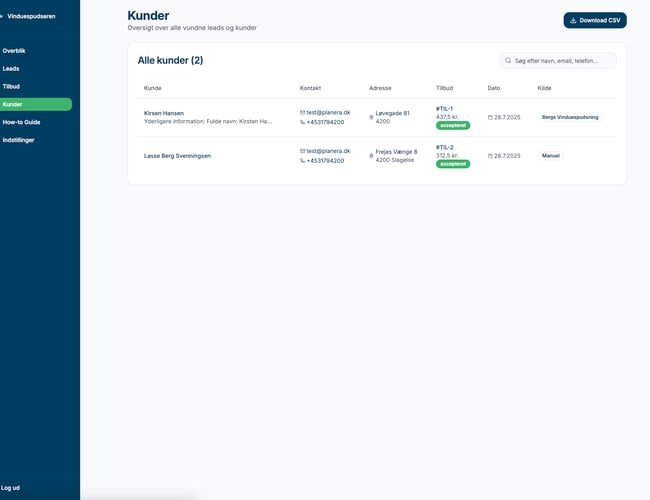Click the Bergs Vinduespudsning source tag
Viewport: 650px width, 500px height.
(x=570, y=117)
